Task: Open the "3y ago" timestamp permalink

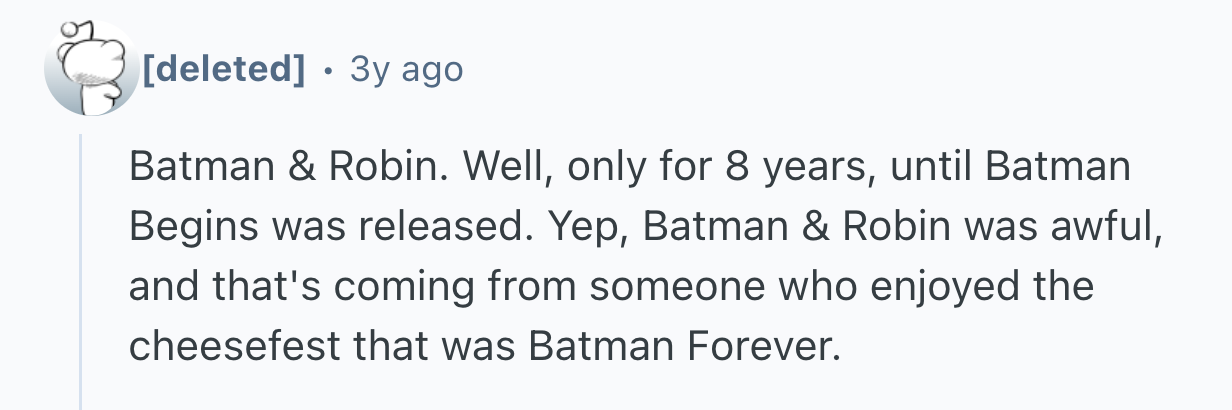Action: point(406,69)
